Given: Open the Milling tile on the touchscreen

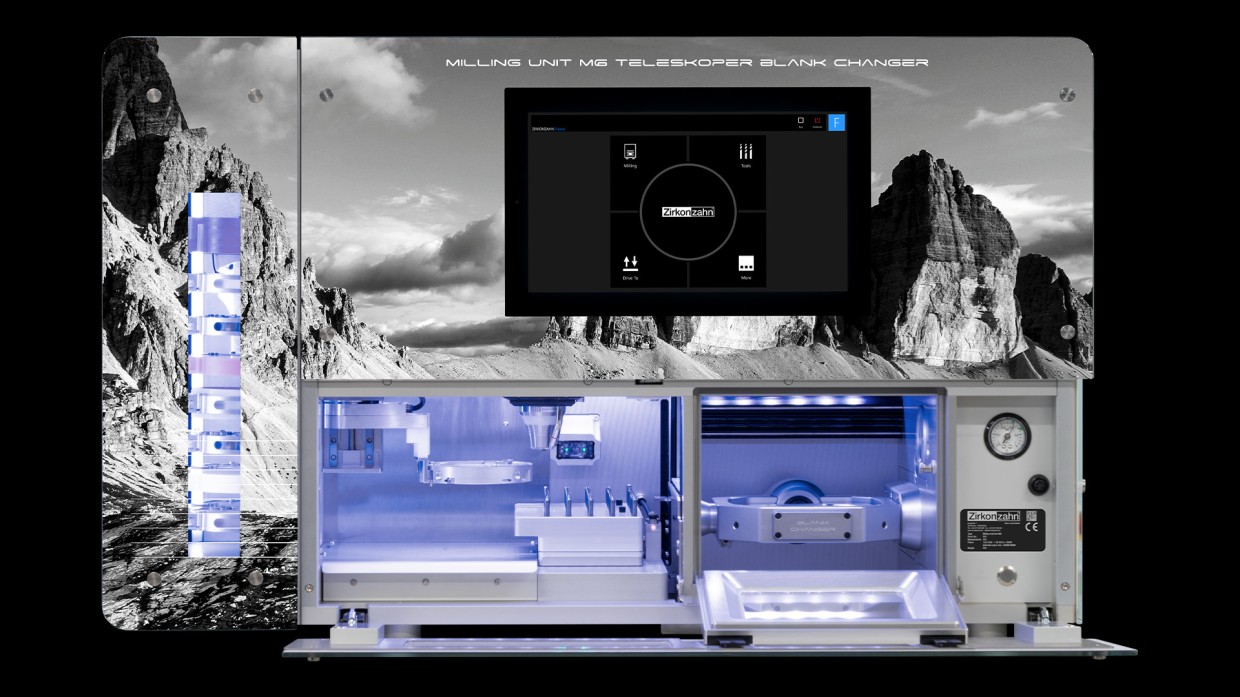Looking at the screenshot, I should pyautogui.click(x=630, y=156).
